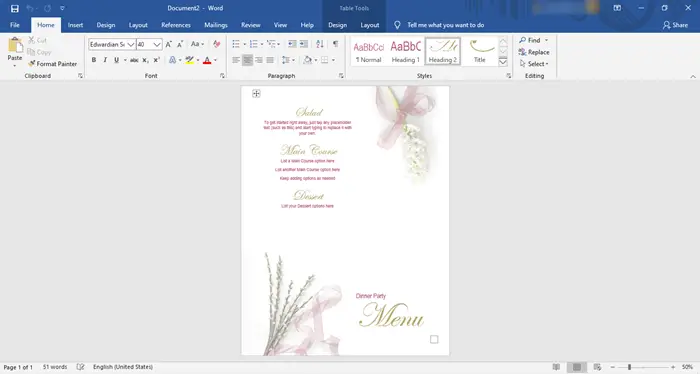
Task: Open the File tab
Action: (15, 25)
